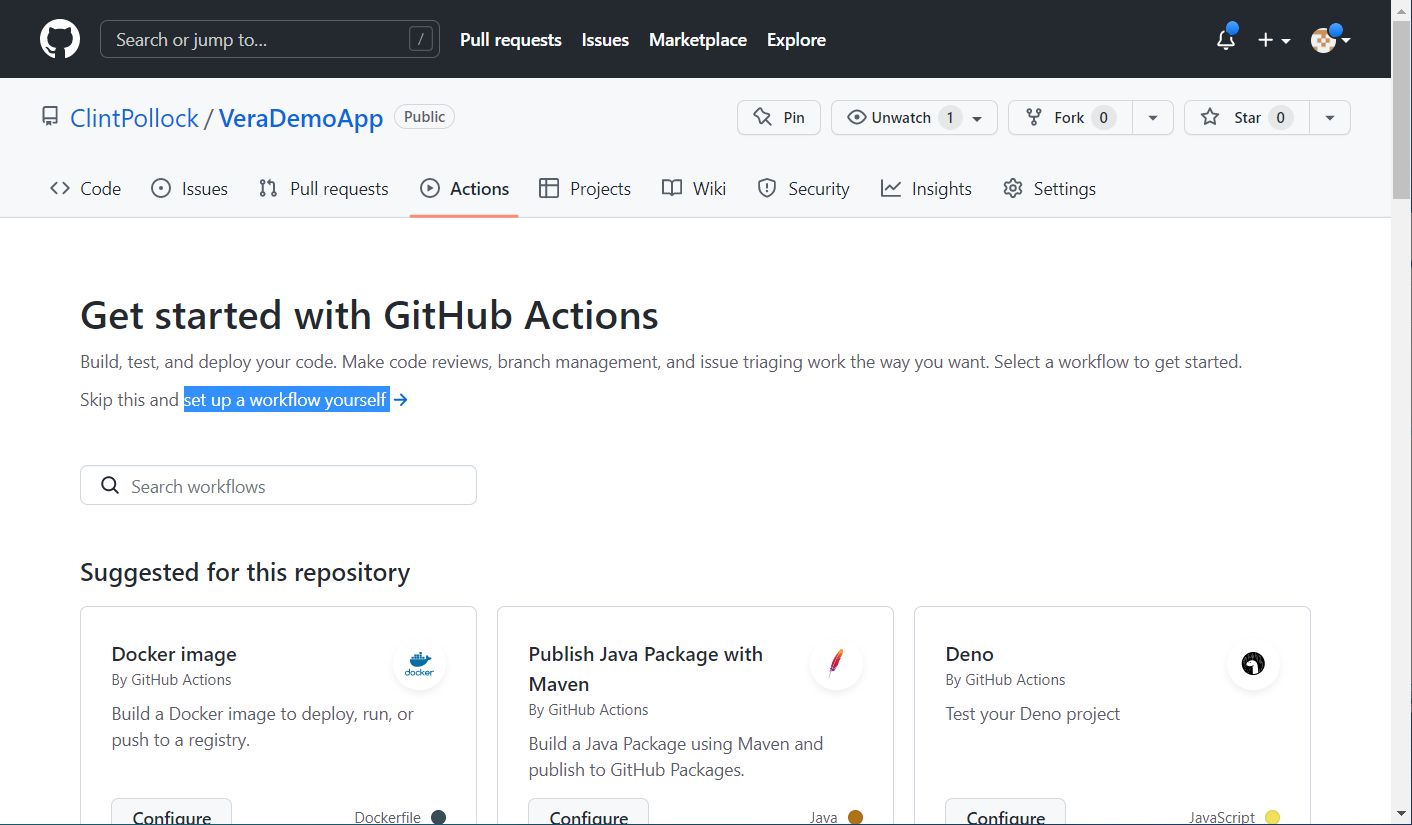Open the Wiki tab
This screenshot has width=1412, height=825.
tap(694, 188)
